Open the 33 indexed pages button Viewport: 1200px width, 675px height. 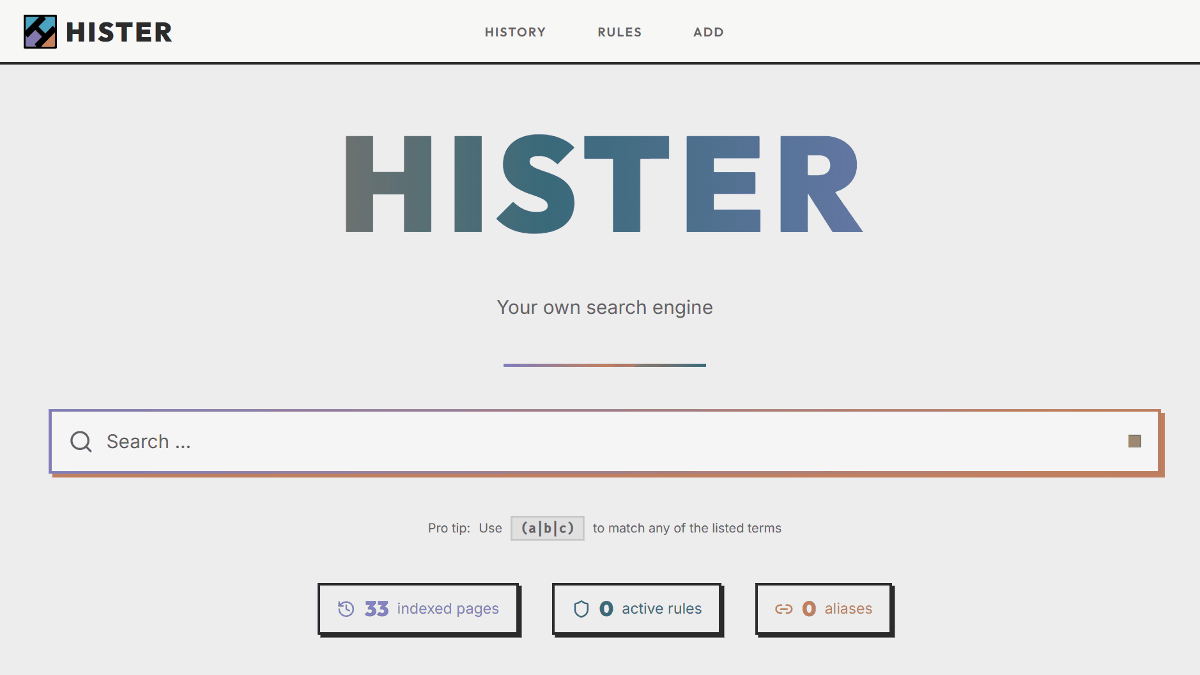click(418, 608)
